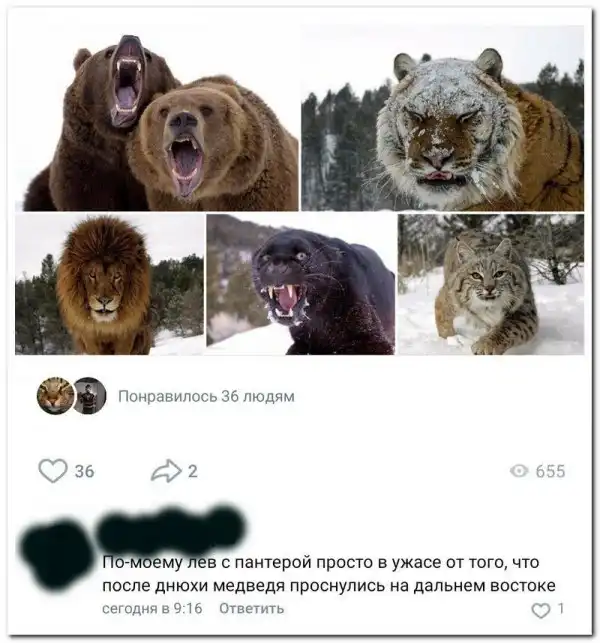
Task: Click 'Ответить' to reply to comment
Action: pos(251,608)
